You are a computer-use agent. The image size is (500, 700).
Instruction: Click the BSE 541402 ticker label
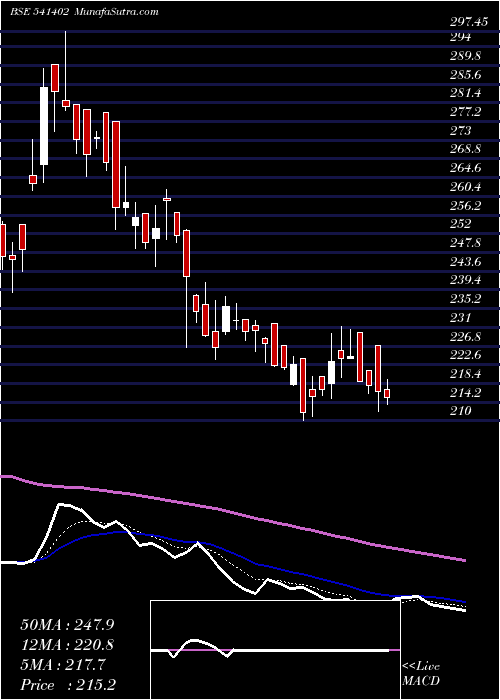(38, 12)
